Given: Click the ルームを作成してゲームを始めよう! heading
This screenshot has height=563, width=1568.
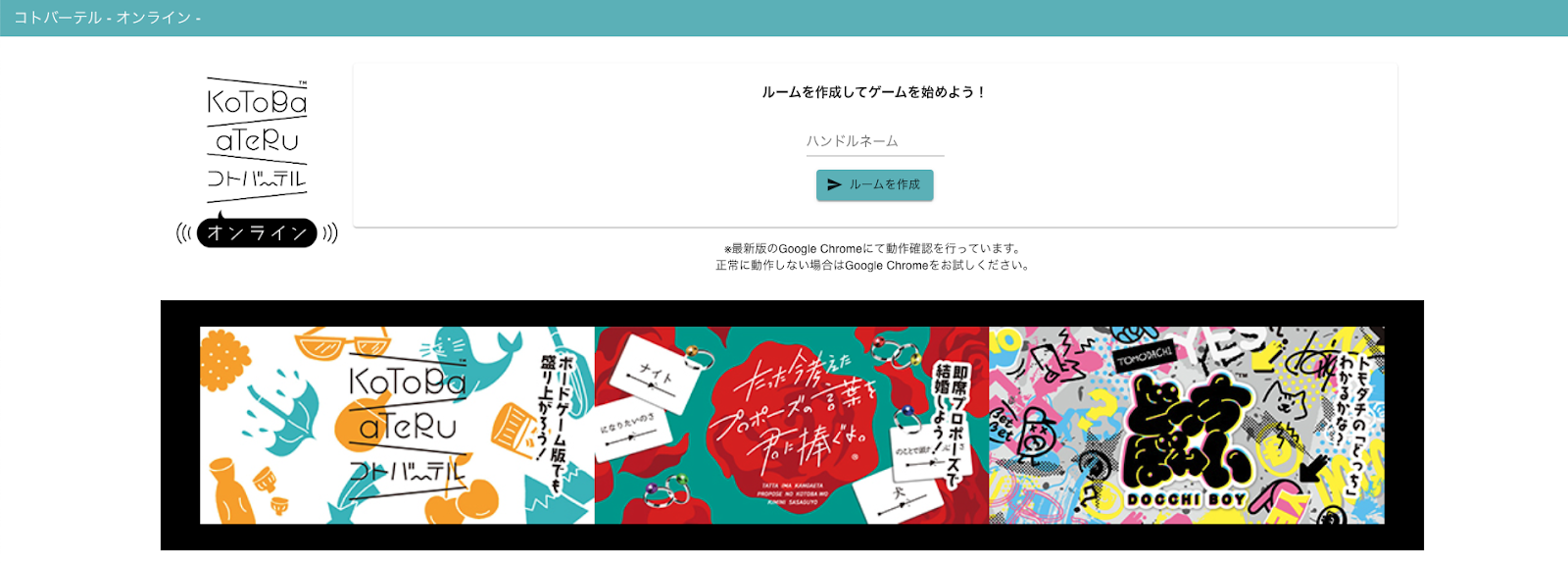Looking at the screenshot, I should [874, 92].
